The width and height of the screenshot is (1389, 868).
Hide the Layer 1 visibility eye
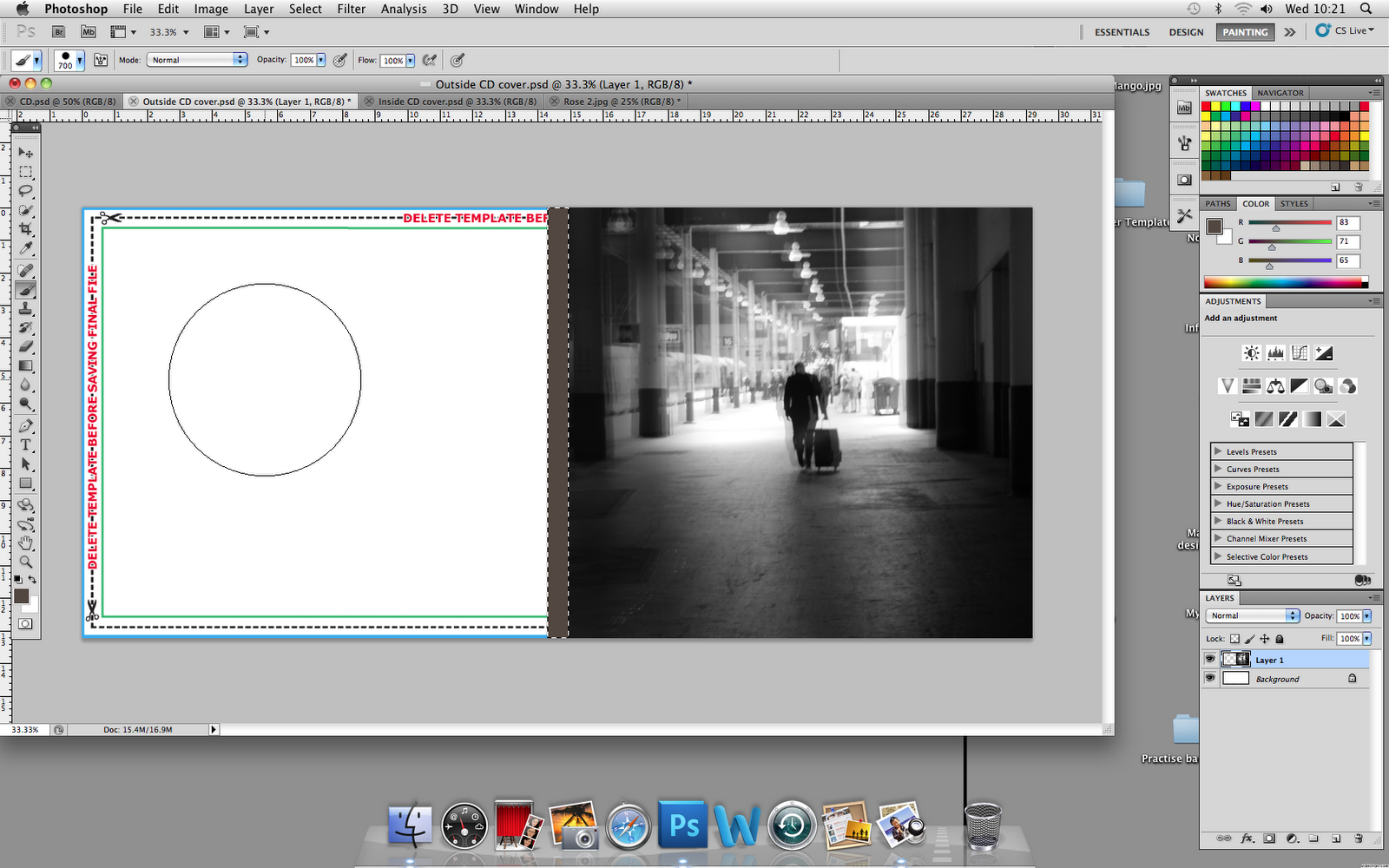coord(1210,659)
